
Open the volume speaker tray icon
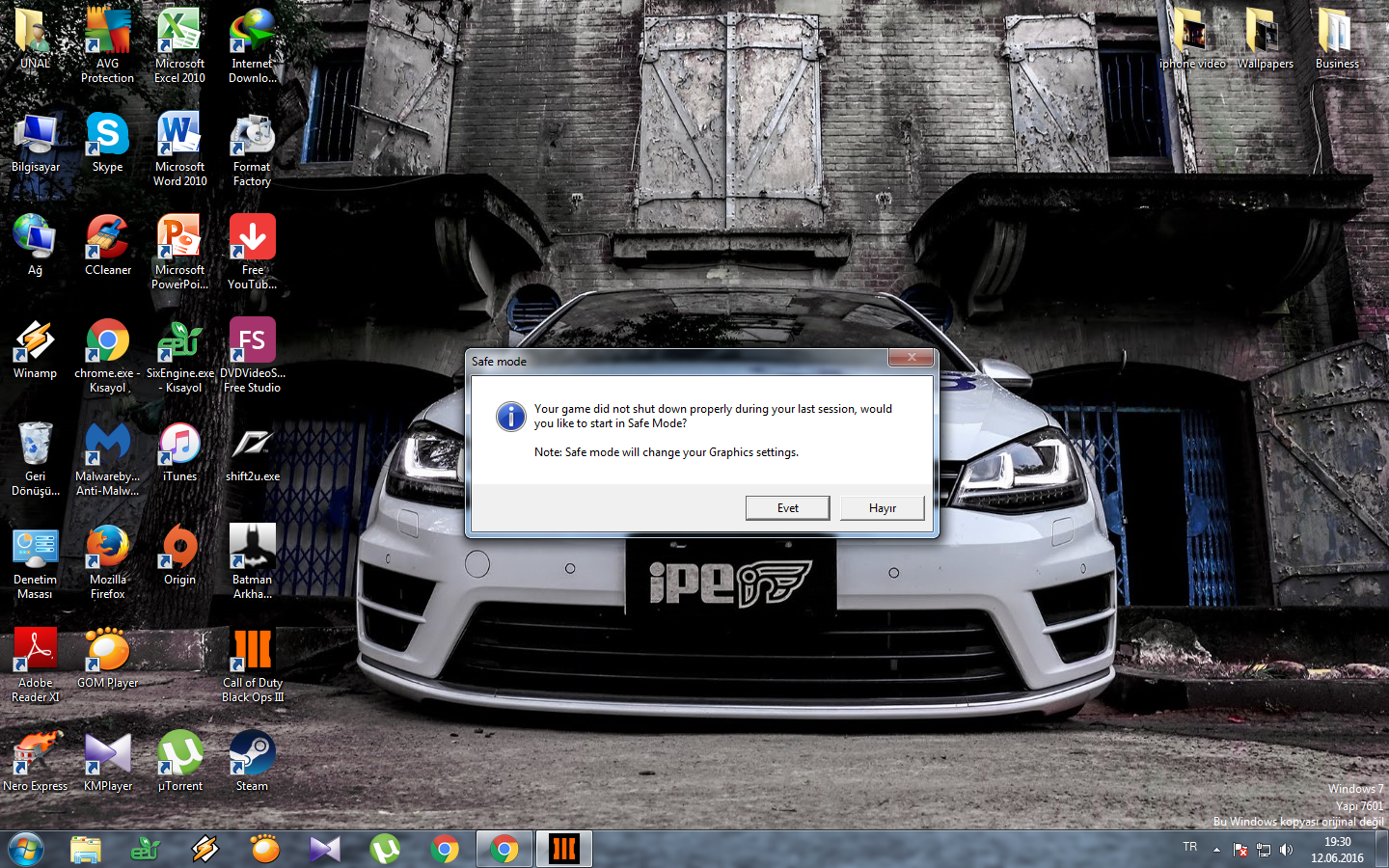coord(1286,850)
